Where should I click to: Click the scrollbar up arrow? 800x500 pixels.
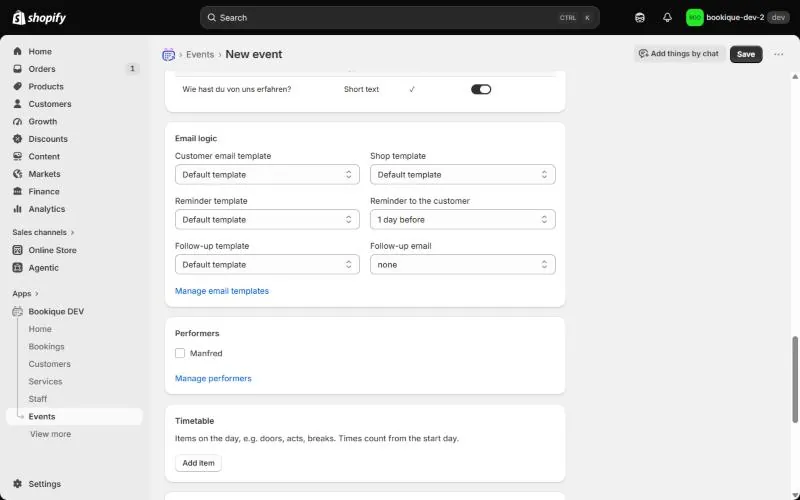[x=795, y=77]
